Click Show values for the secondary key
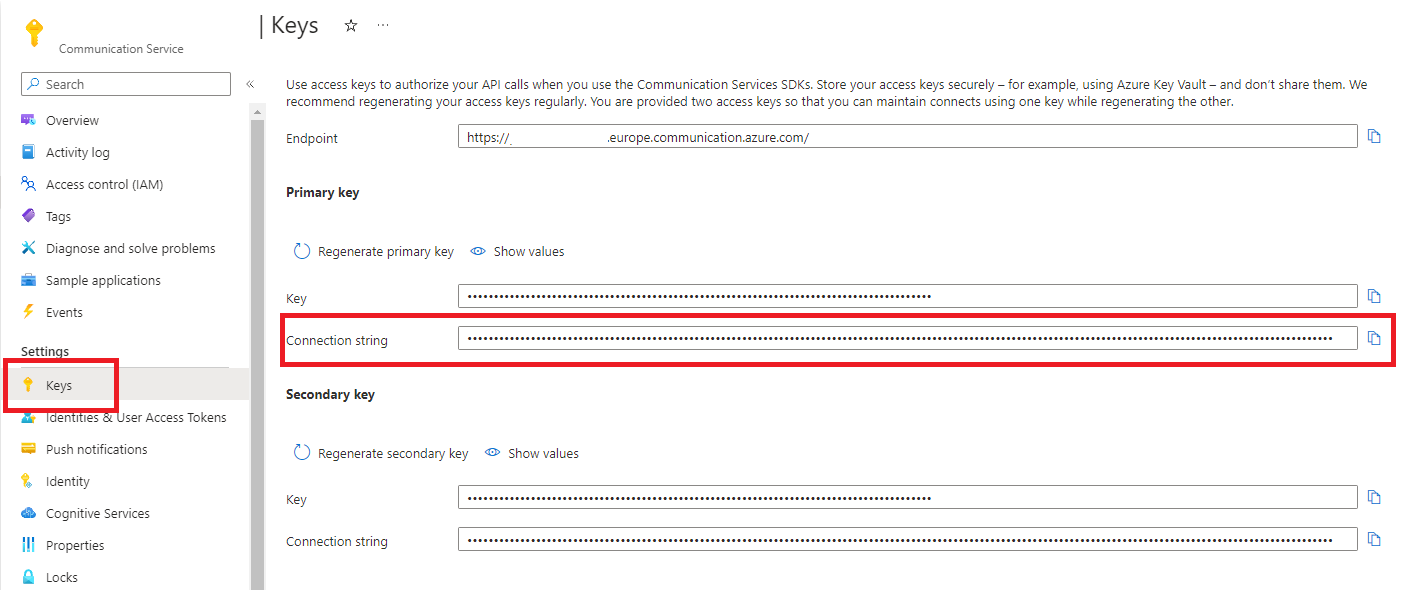The height and width of the screenshot is (590, 1418). [x=543, y=453]
